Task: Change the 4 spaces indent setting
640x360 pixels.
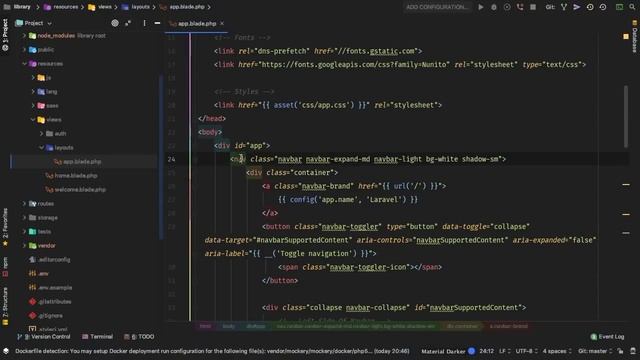Action: (x=557, y=351)
